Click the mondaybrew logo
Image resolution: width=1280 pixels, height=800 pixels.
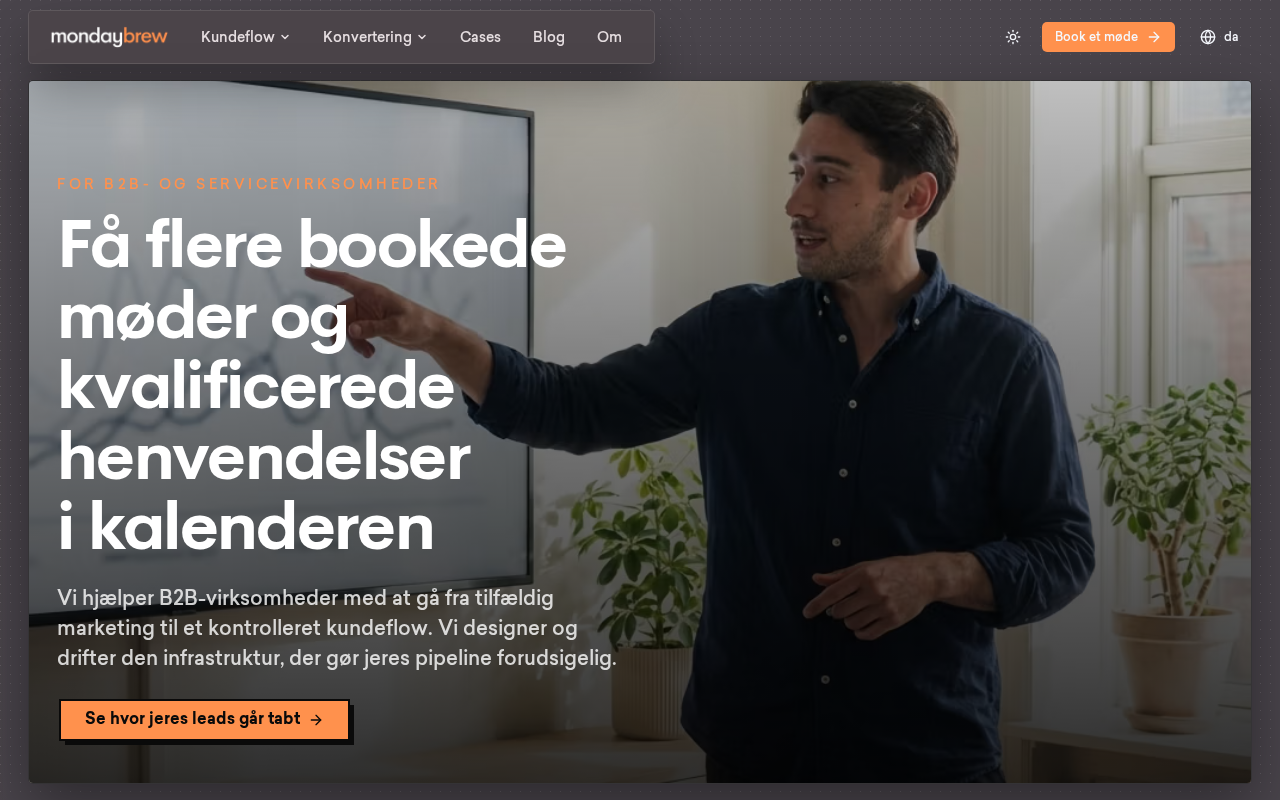109,37
